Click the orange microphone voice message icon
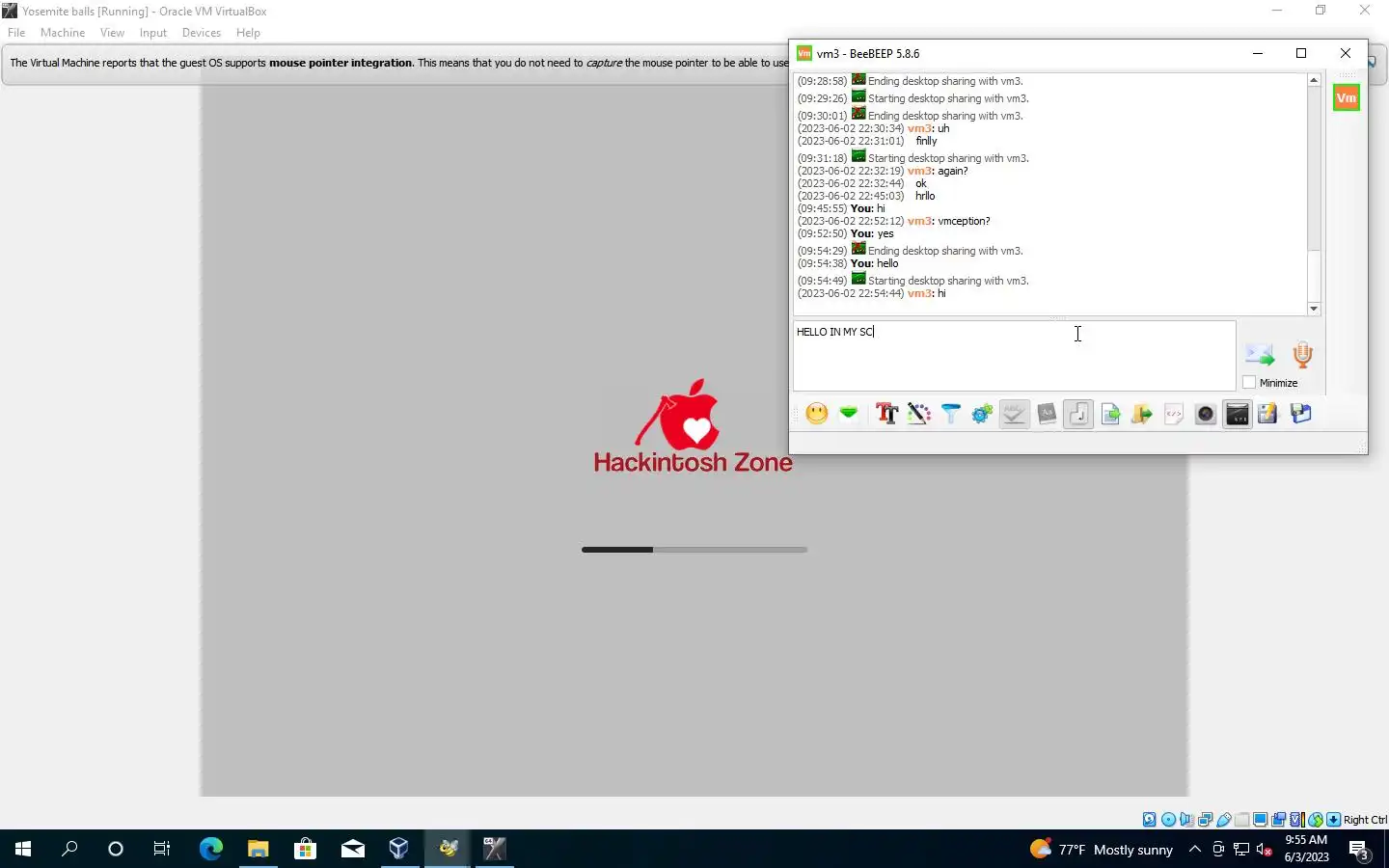This screenshot has height=868, width=1389. [x=1302, y=355]
